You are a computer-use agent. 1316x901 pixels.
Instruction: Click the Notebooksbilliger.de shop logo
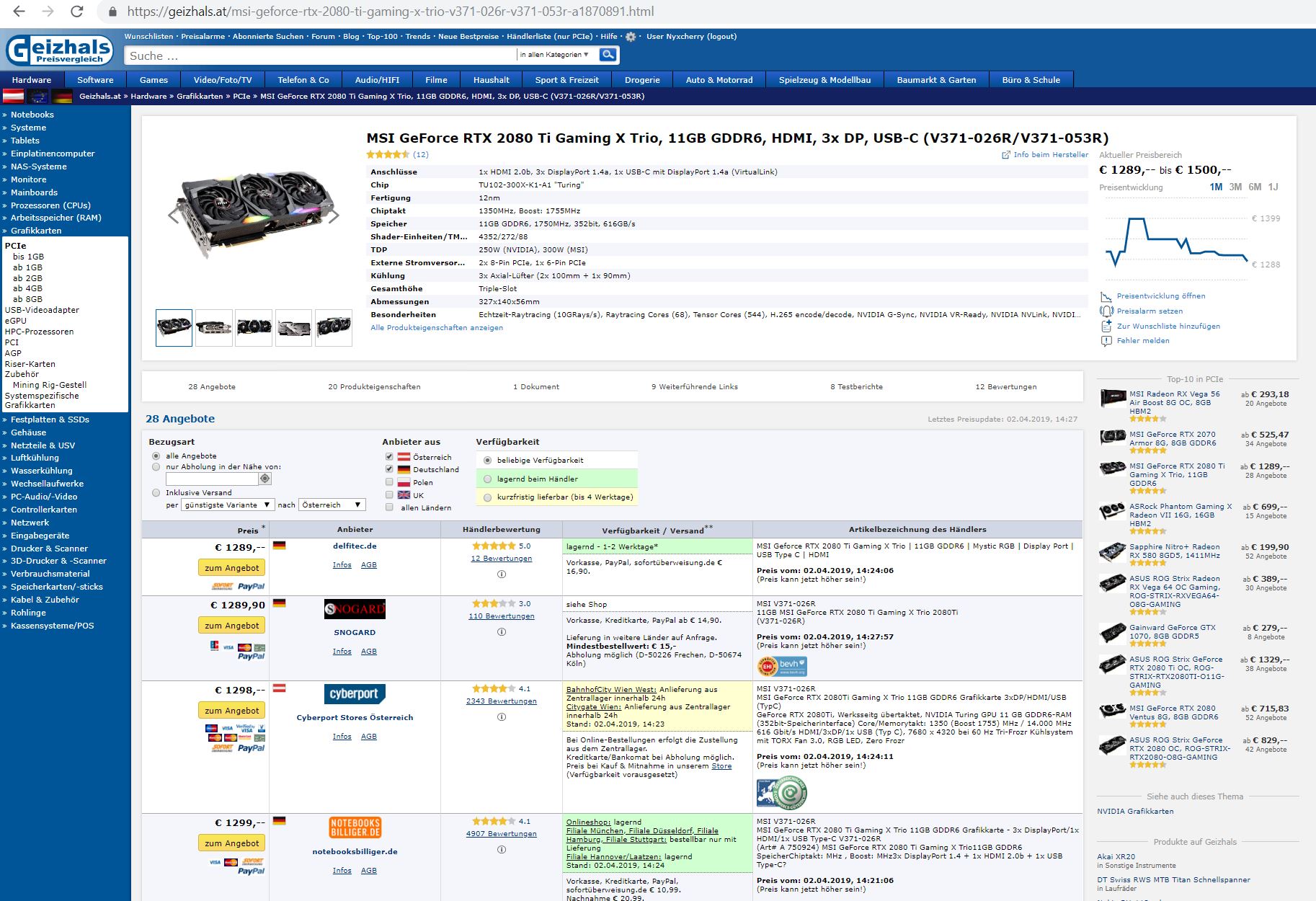coord(355,827)
